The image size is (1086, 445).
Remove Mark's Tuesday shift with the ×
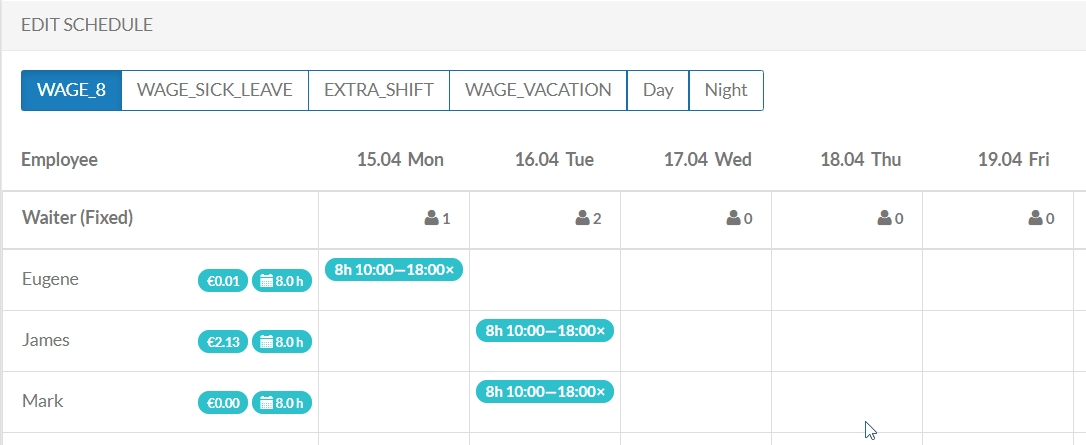coord(600,392)
